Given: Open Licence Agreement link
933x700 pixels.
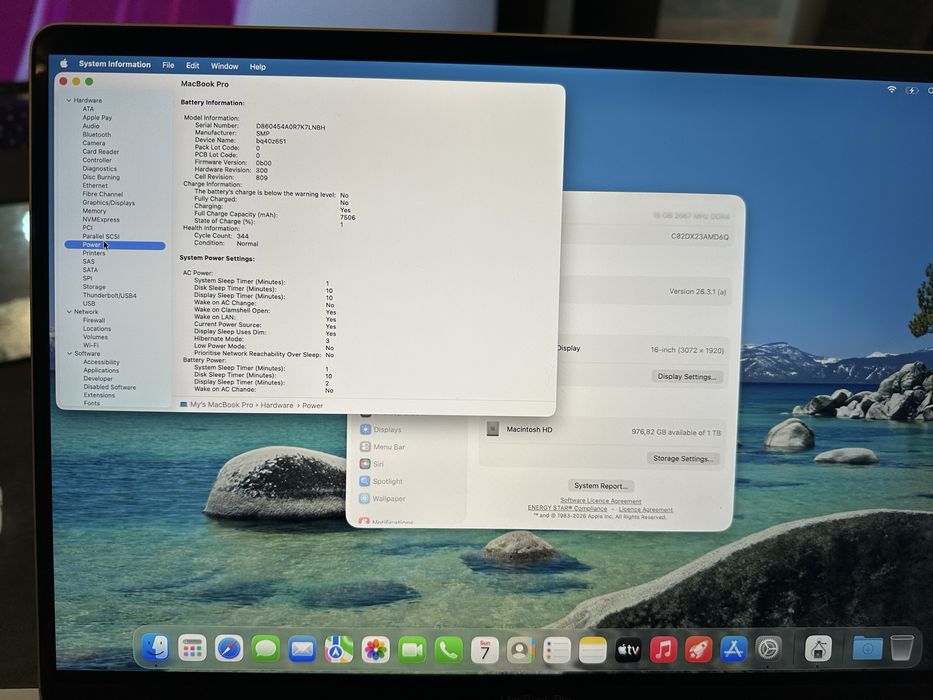Looking at the screenshot, I should point(646,510).
